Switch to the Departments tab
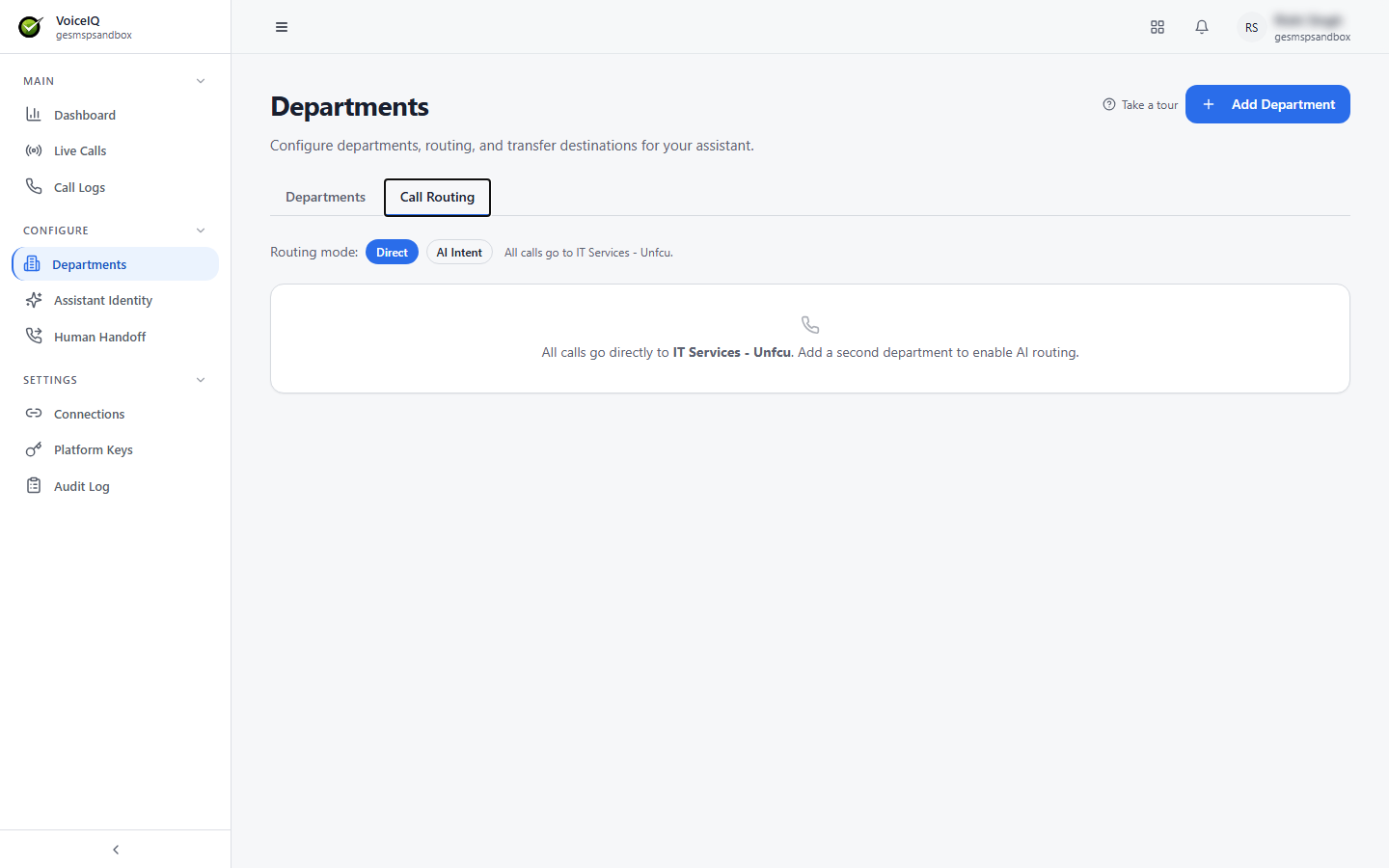The height and width of the screenshot is (868, 1389). coord(325,197)
